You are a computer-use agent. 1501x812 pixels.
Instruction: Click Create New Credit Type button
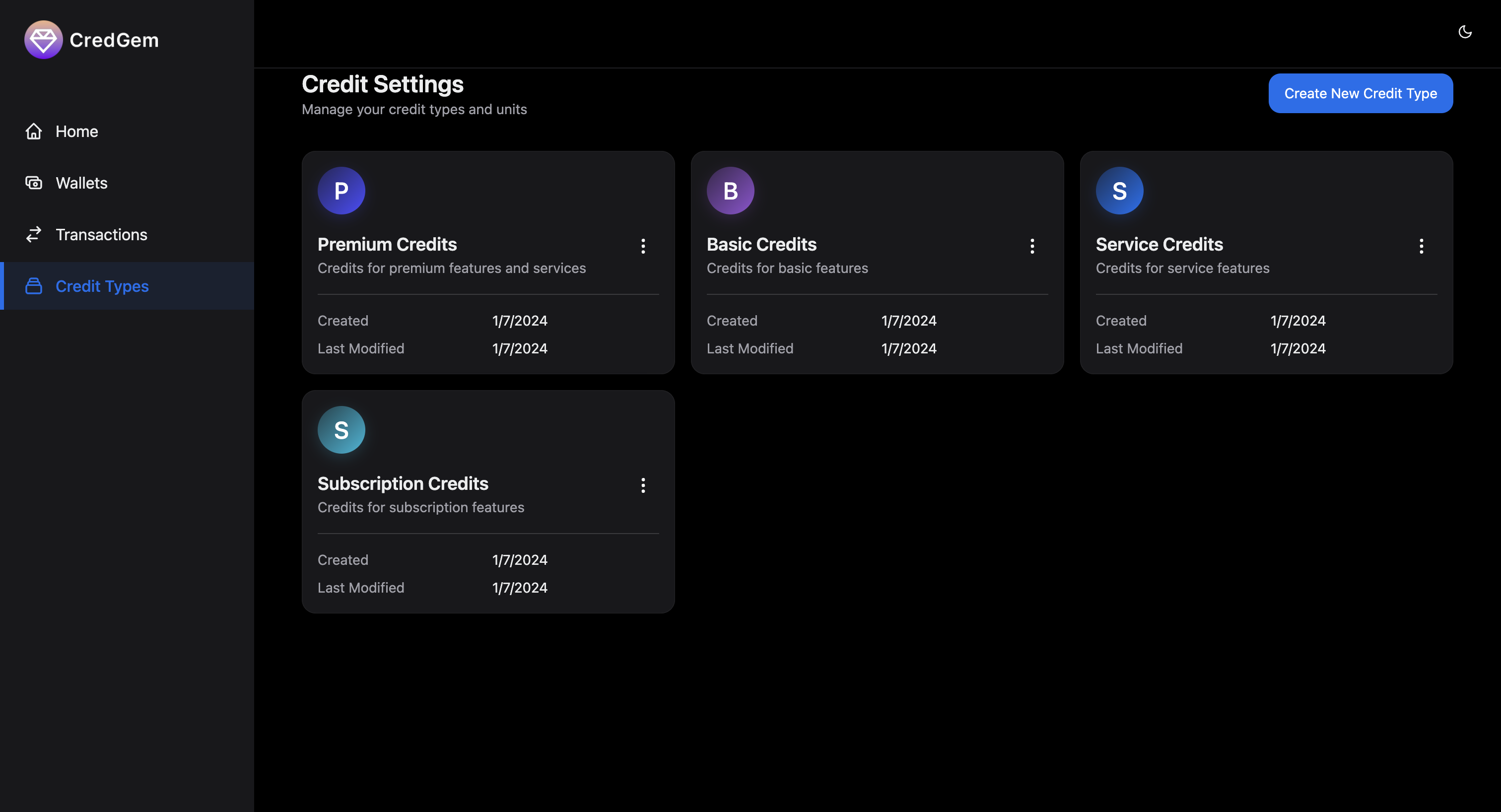coord(1360,93)
